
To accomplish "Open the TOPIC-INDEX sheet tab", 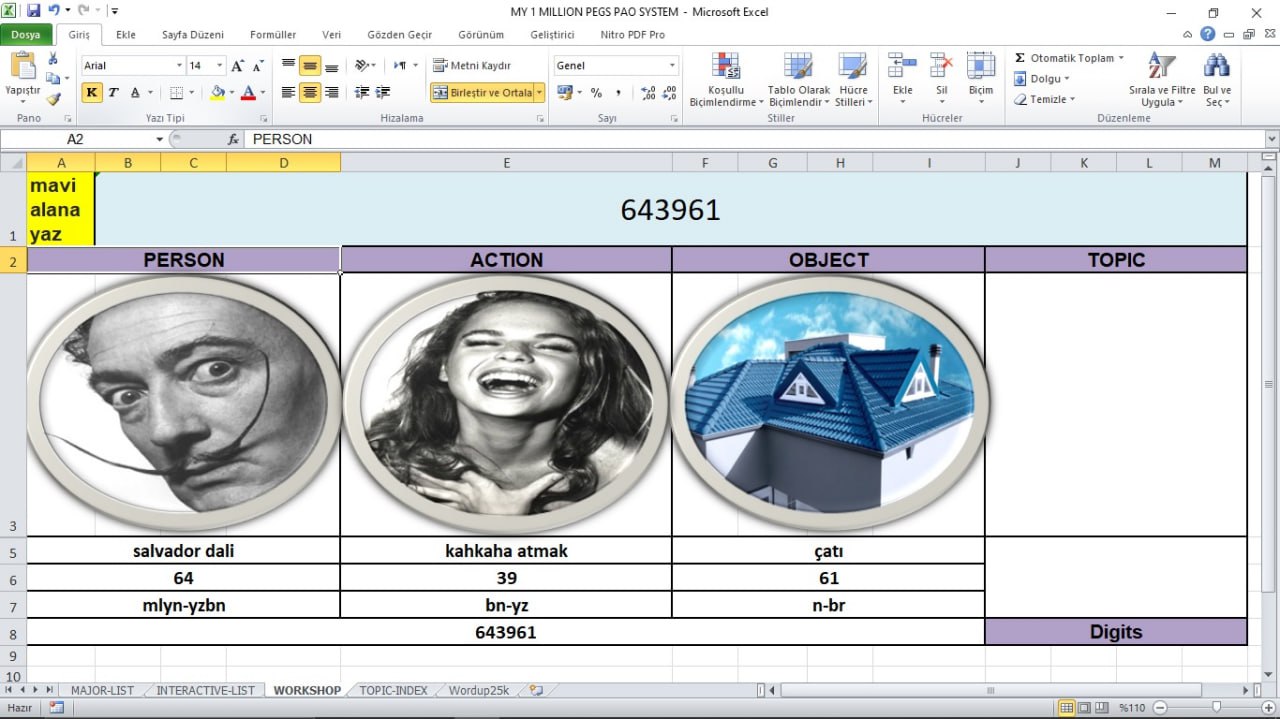I will click(x=393, y=689).
